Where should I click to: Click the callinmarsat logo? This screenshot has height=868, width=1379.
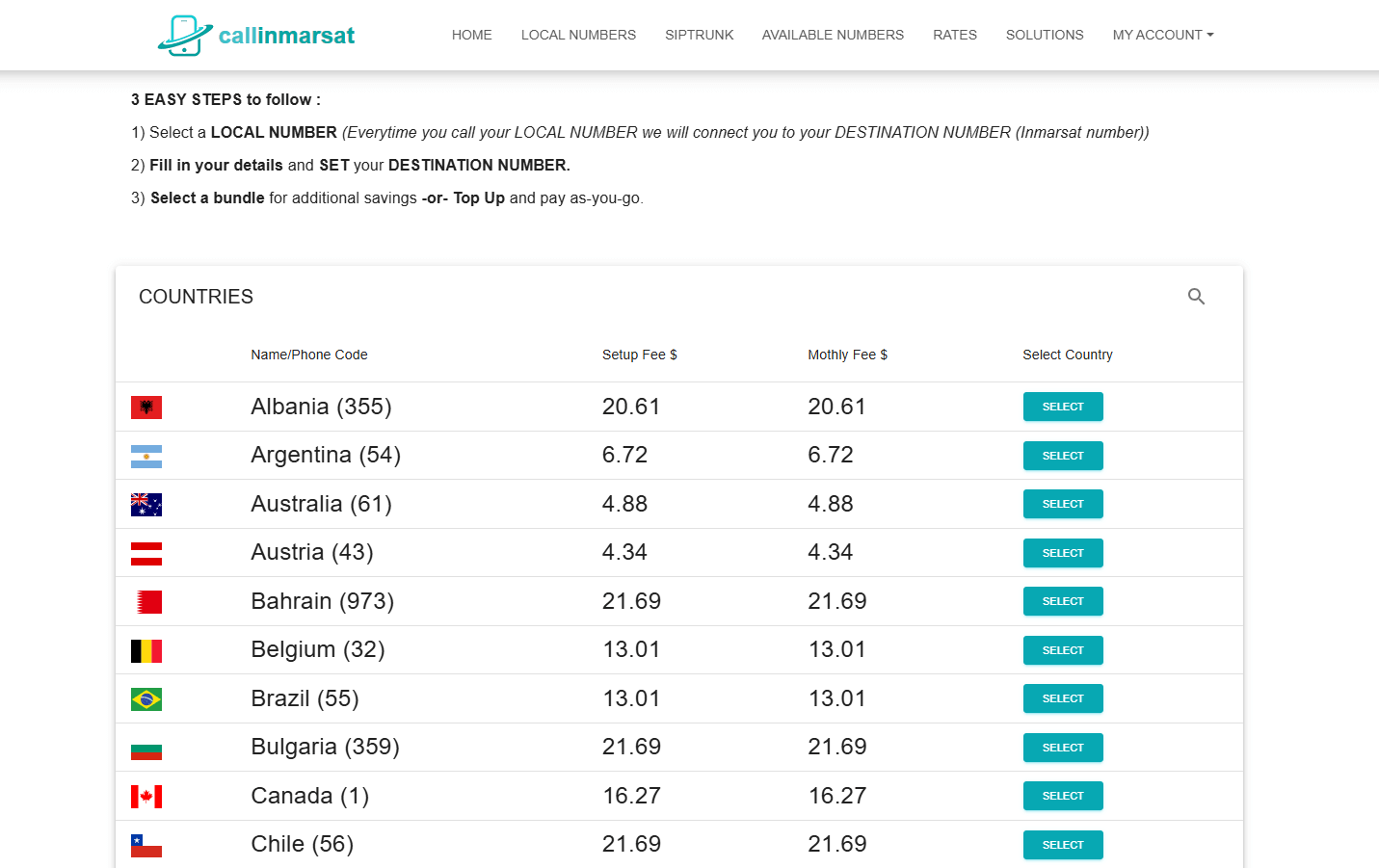256,36
